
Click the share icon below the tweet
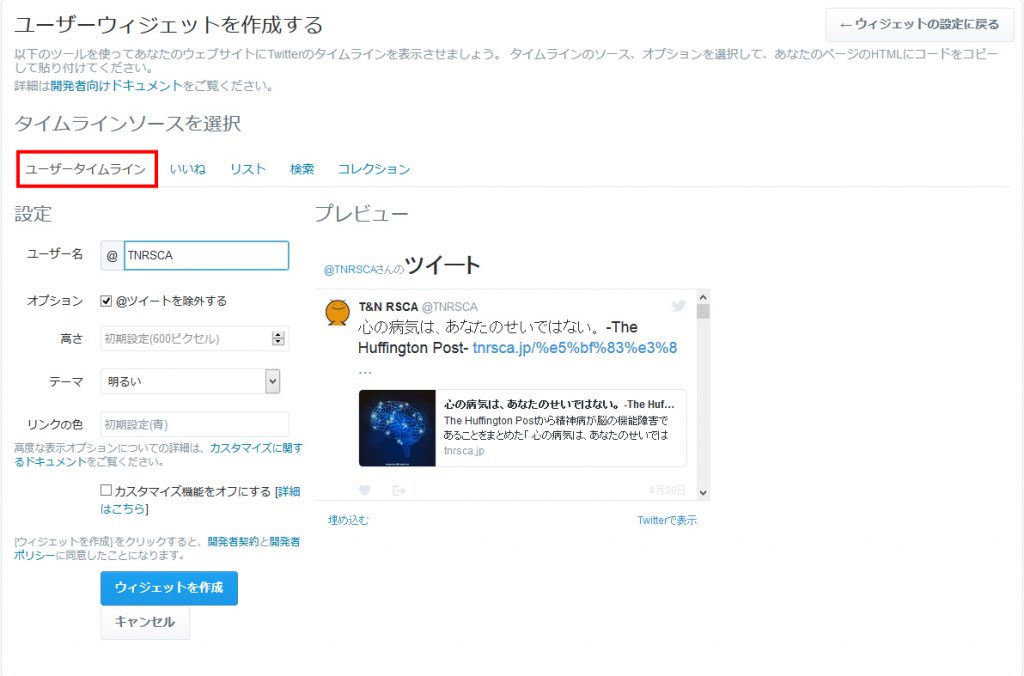click(399, 490)
